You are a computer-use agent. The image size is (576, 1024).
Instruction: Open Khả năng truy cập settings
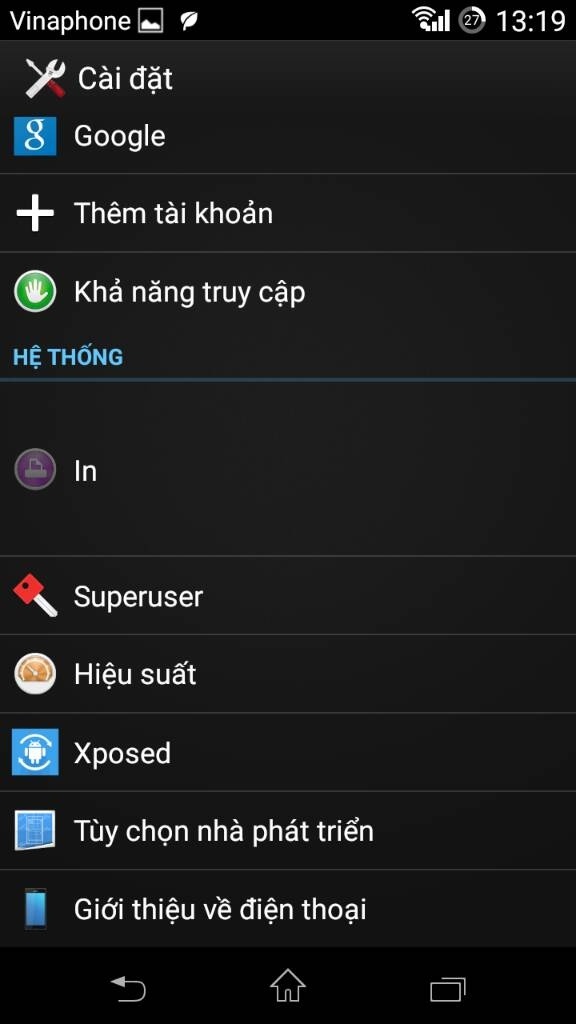(288, 291)
